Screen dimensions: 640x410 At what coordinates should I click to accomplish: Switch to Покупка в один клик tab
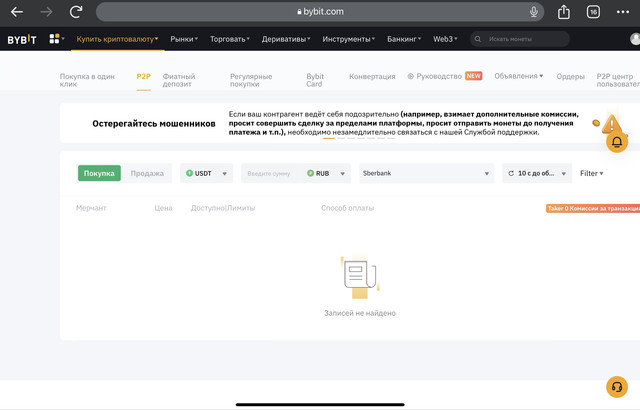coord(87,80)
